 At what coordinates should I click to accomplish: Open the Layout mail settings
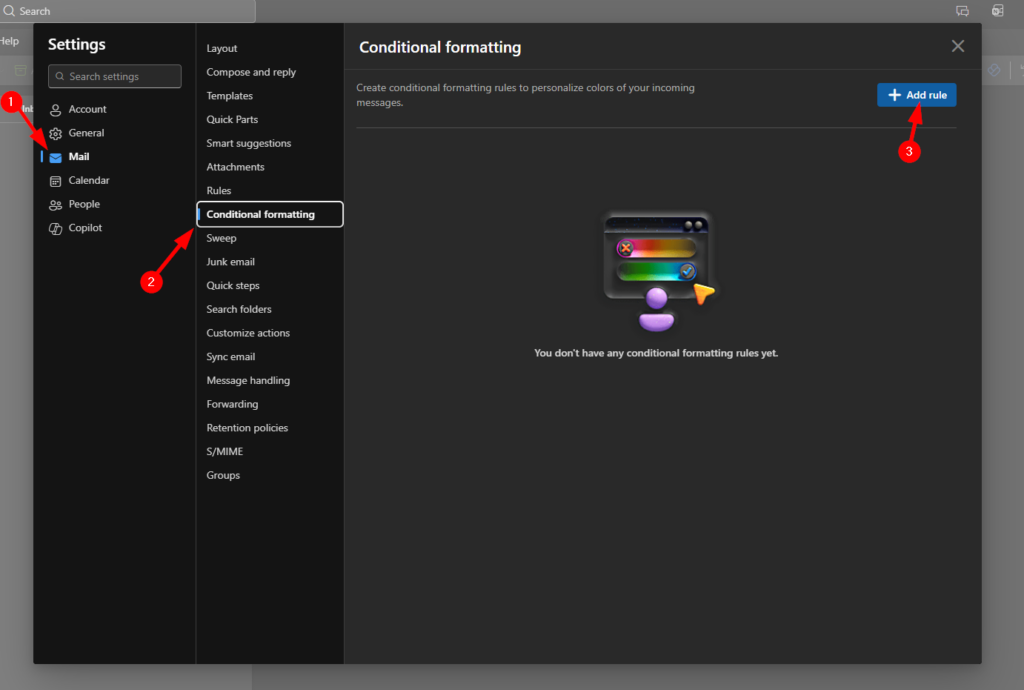[222, 49]
